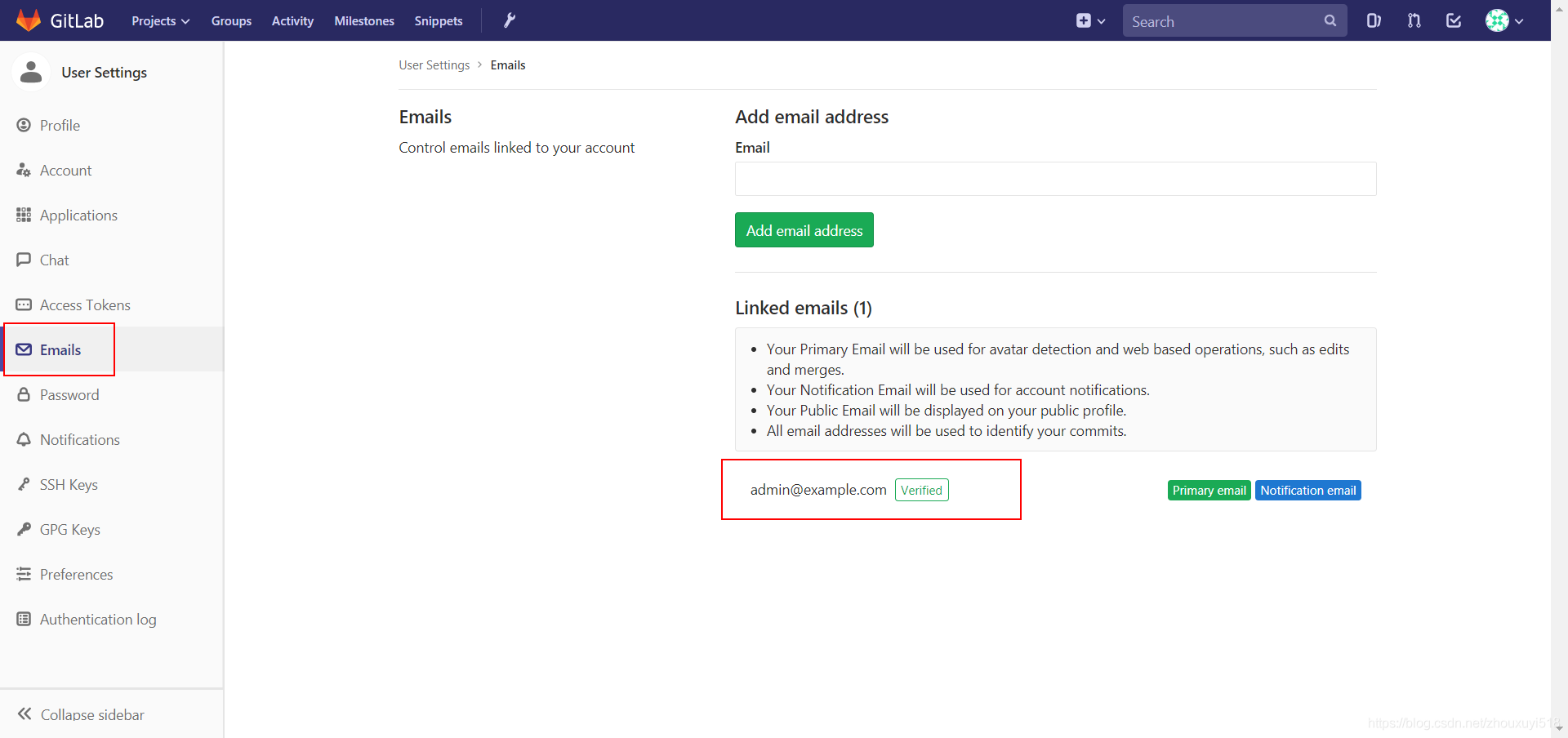
Task: Click the page scrollbar down arrow
Action: (x=1560, y=728)
